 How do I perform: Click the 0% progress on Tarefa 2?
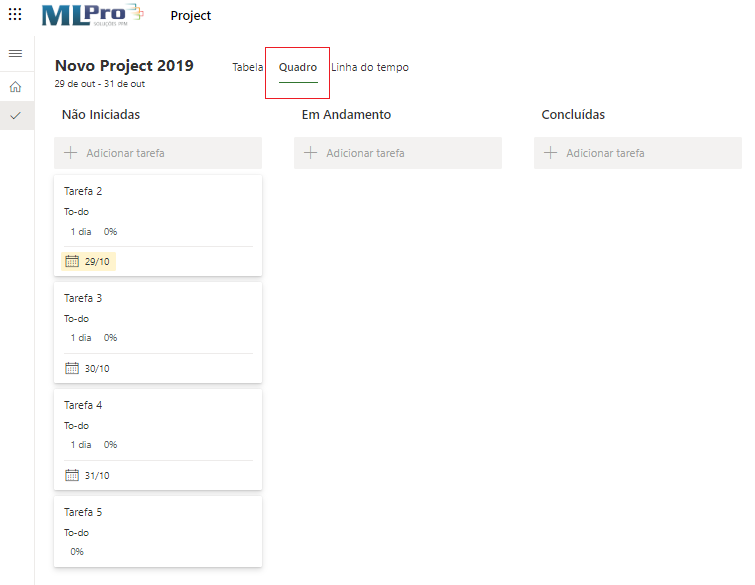110,232
